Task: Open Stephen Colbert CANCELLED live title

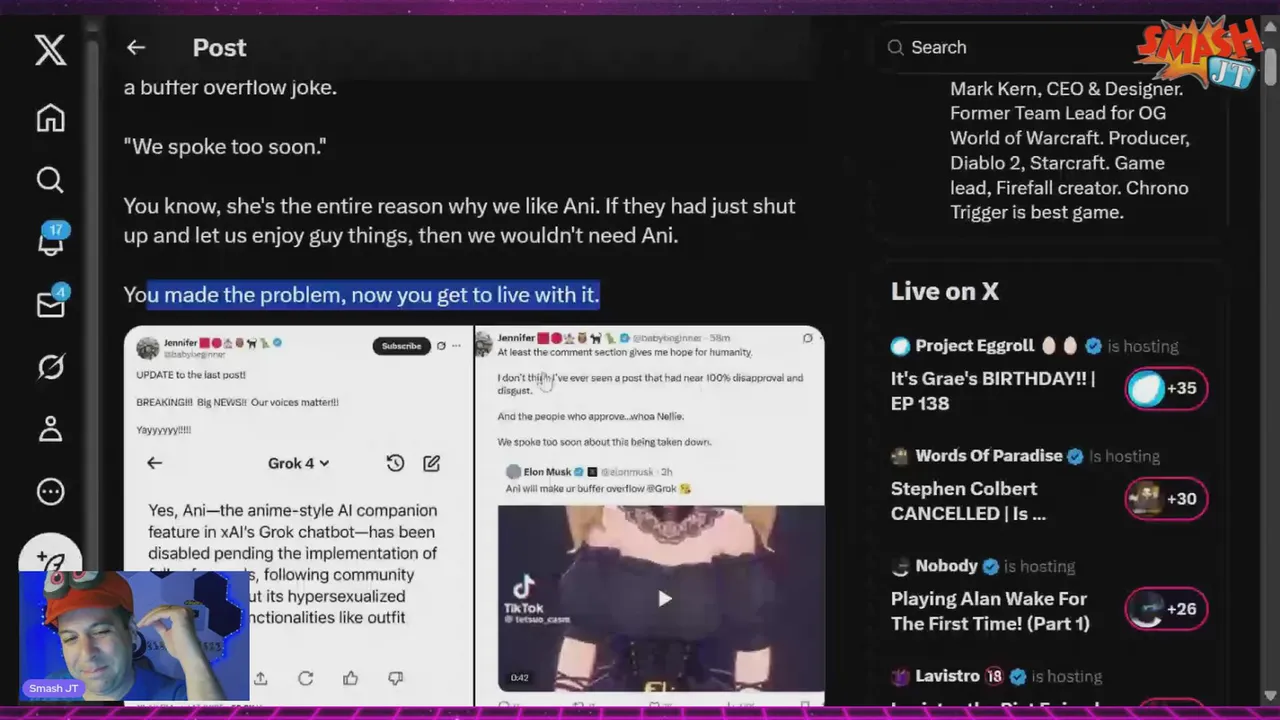Action: 968,501
